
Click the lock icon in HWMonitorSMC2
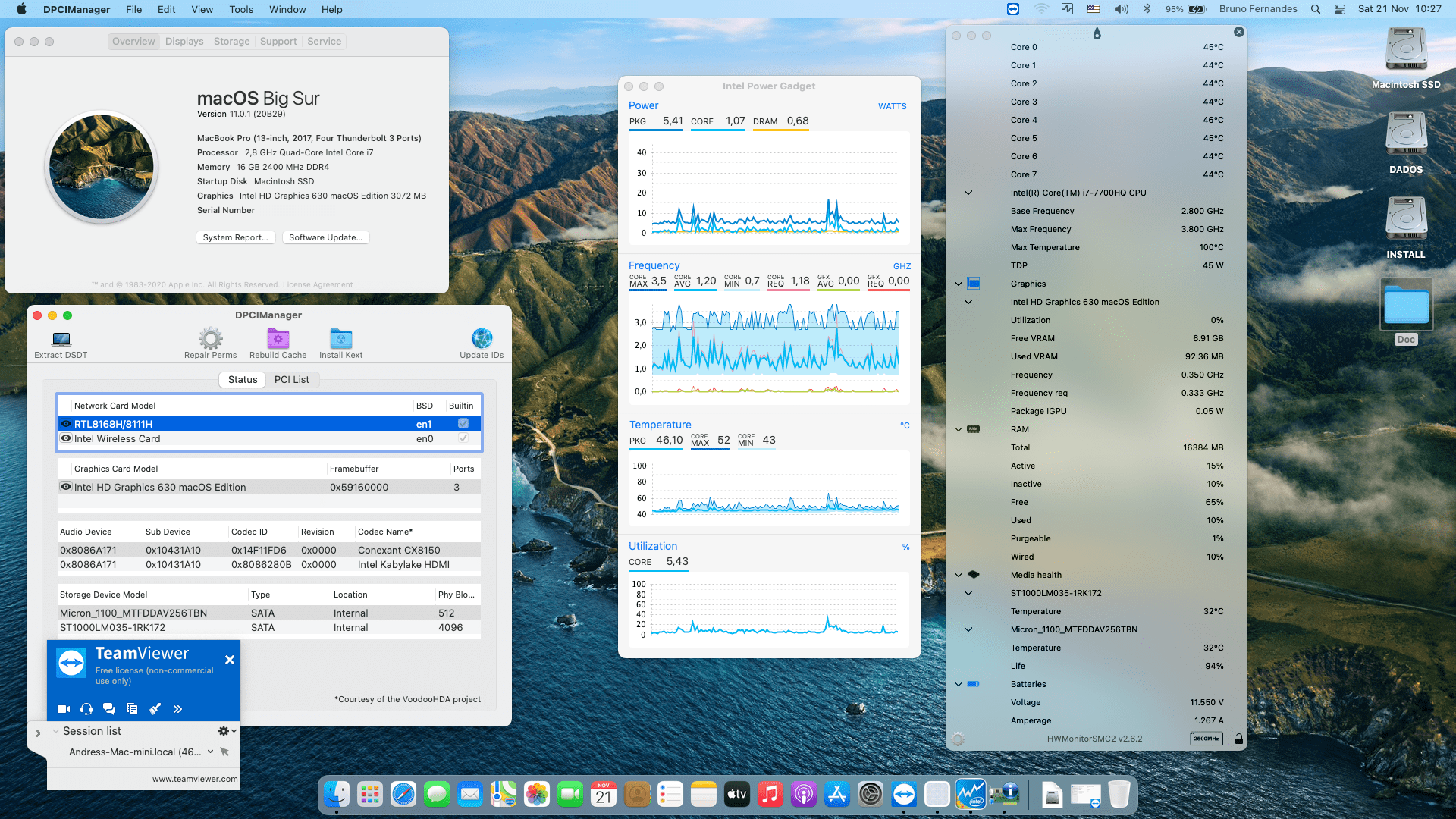point(1239,738)
